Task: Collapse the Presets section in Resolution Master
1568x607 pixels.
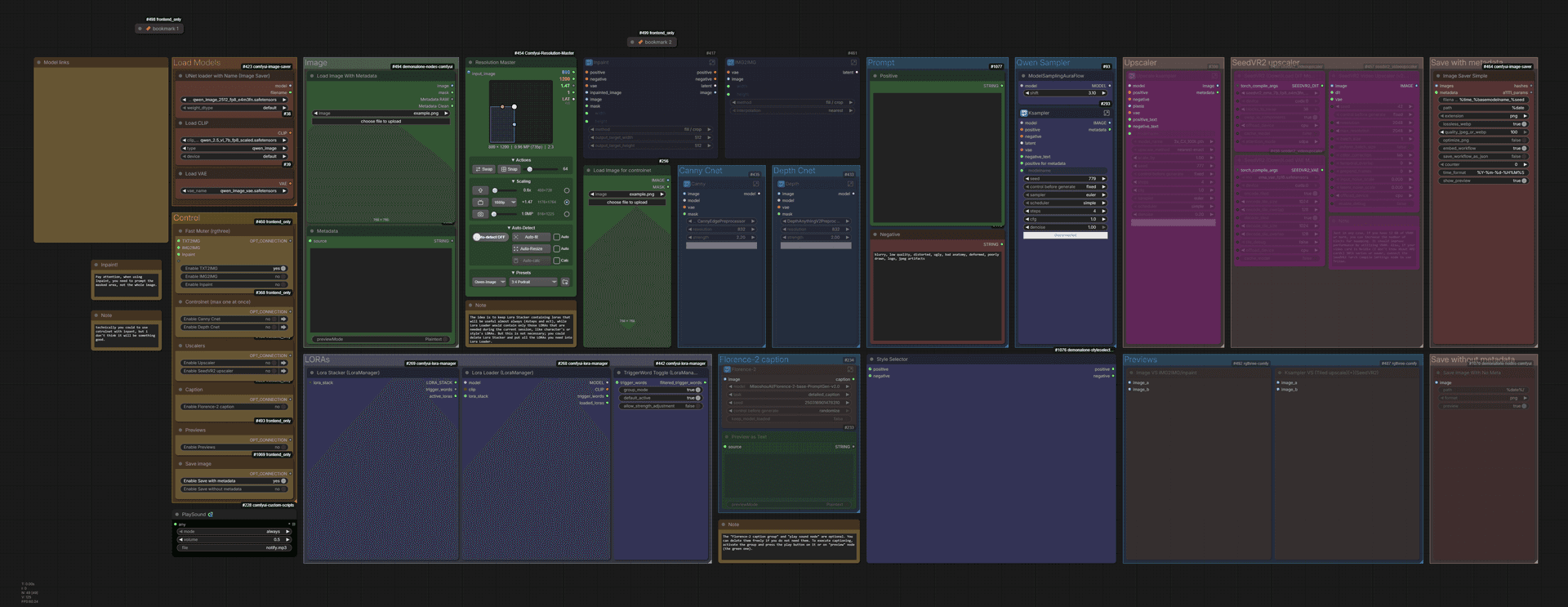Action: click(521, 273)
